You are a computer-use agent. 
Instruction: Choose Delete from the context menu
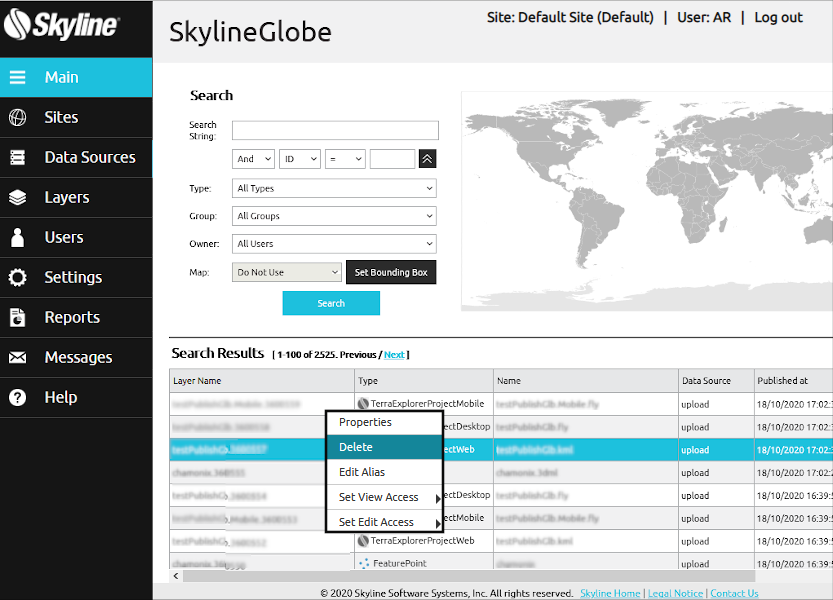(384, 447)
